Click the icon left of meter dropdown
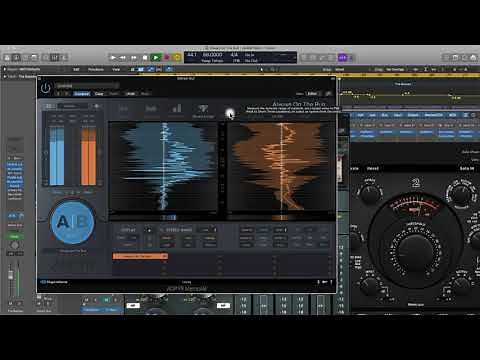 pos(50,106)
